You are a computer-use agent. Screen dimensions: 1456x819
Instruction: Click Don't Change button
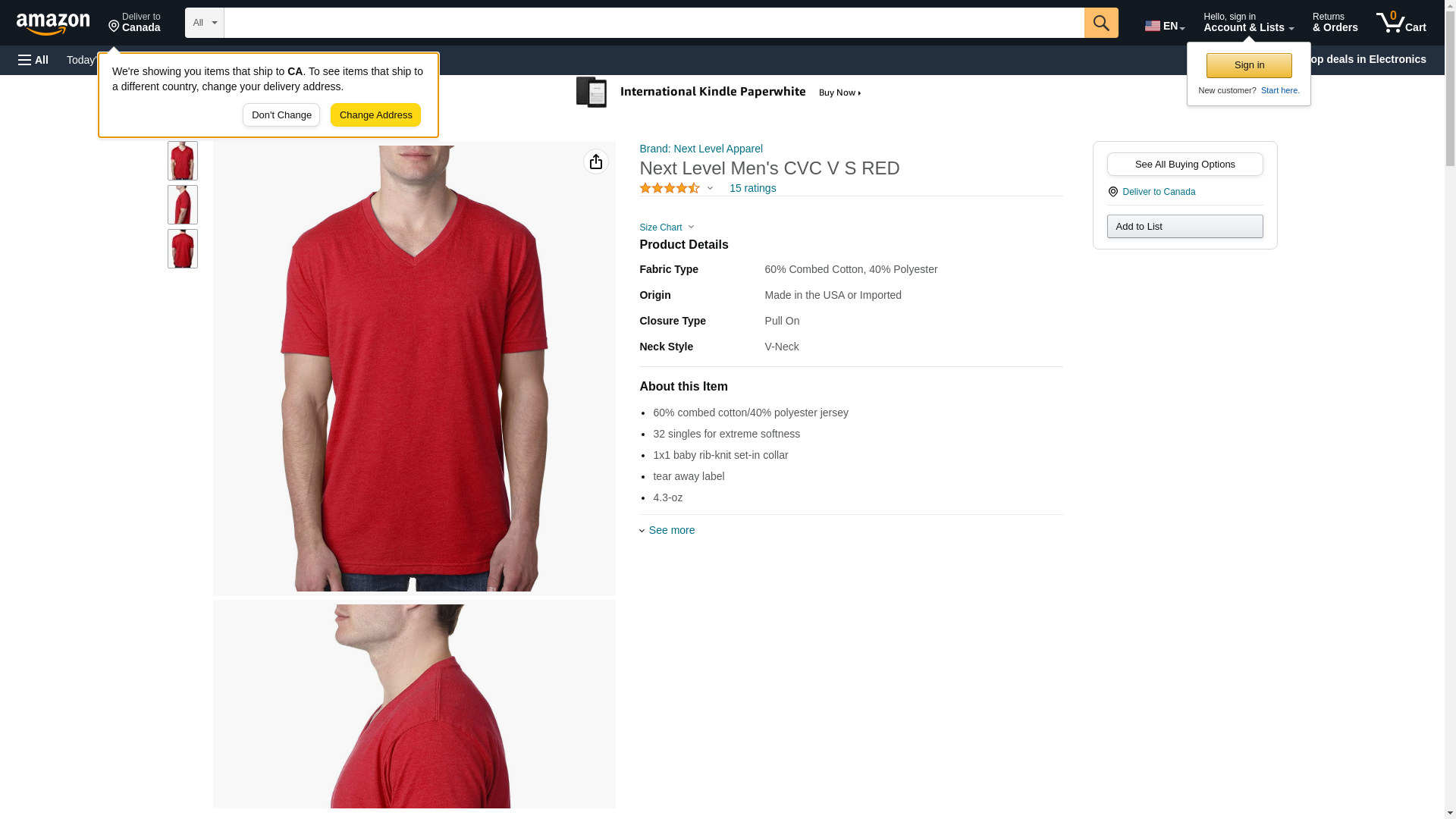click(281, 115)
